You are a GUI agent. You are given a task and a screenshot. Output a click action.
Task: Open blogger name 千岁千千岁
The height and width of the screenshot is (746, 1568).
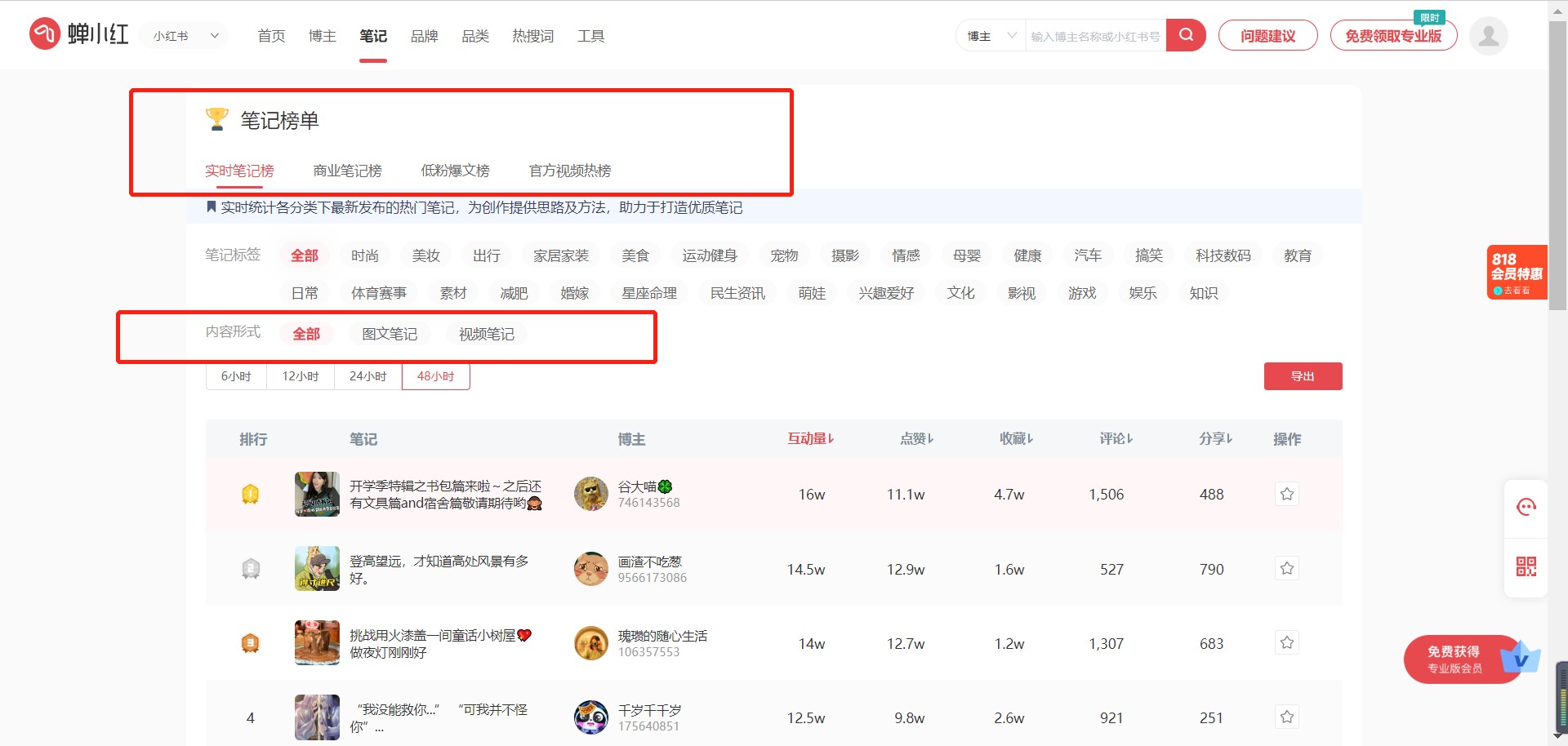[x=649, y=710]
